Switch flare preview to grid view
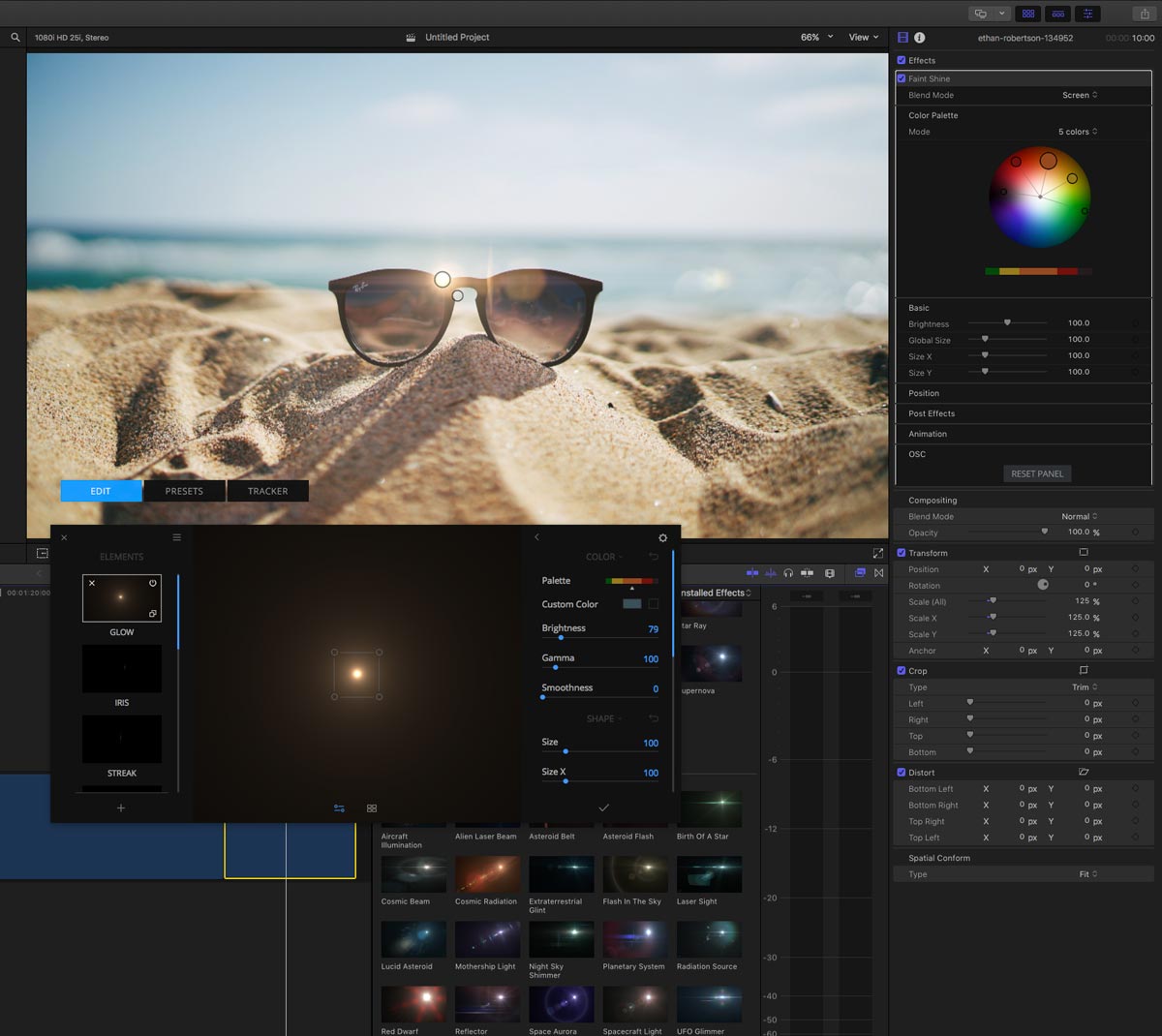The width and height of the screenshot is (1162, 1036). (x=372, y=807)
